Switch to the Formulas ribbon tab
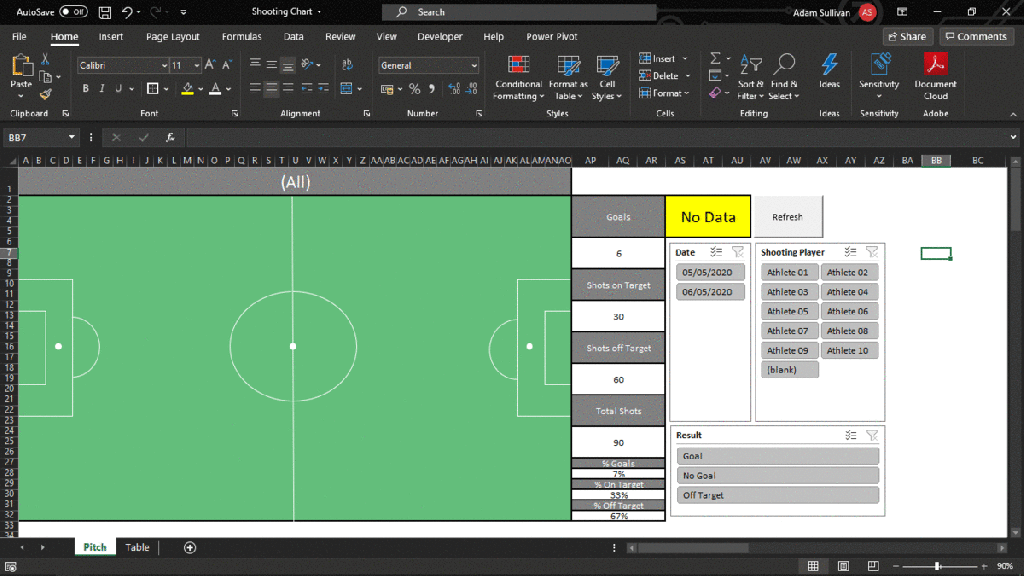This screenshot has height=576, width=1024. (x=241, y=37)
